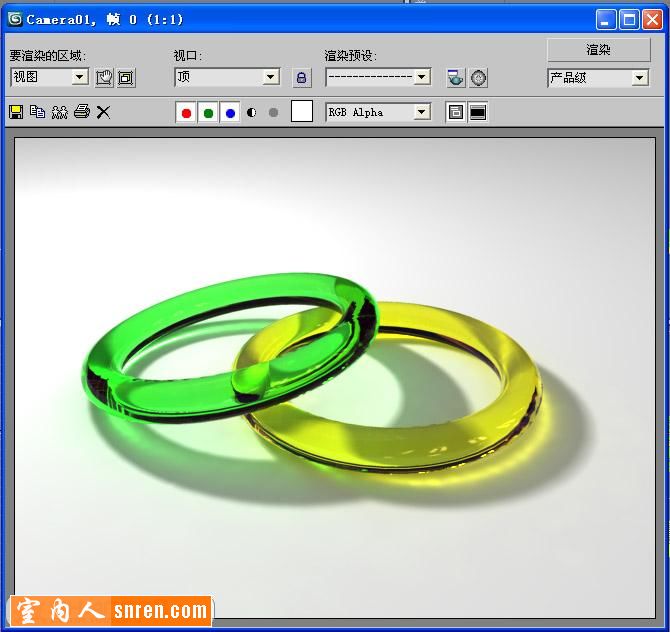The image size is (670, 632).
Task: Clear the rendered image with X
Action: click(103, 112)
